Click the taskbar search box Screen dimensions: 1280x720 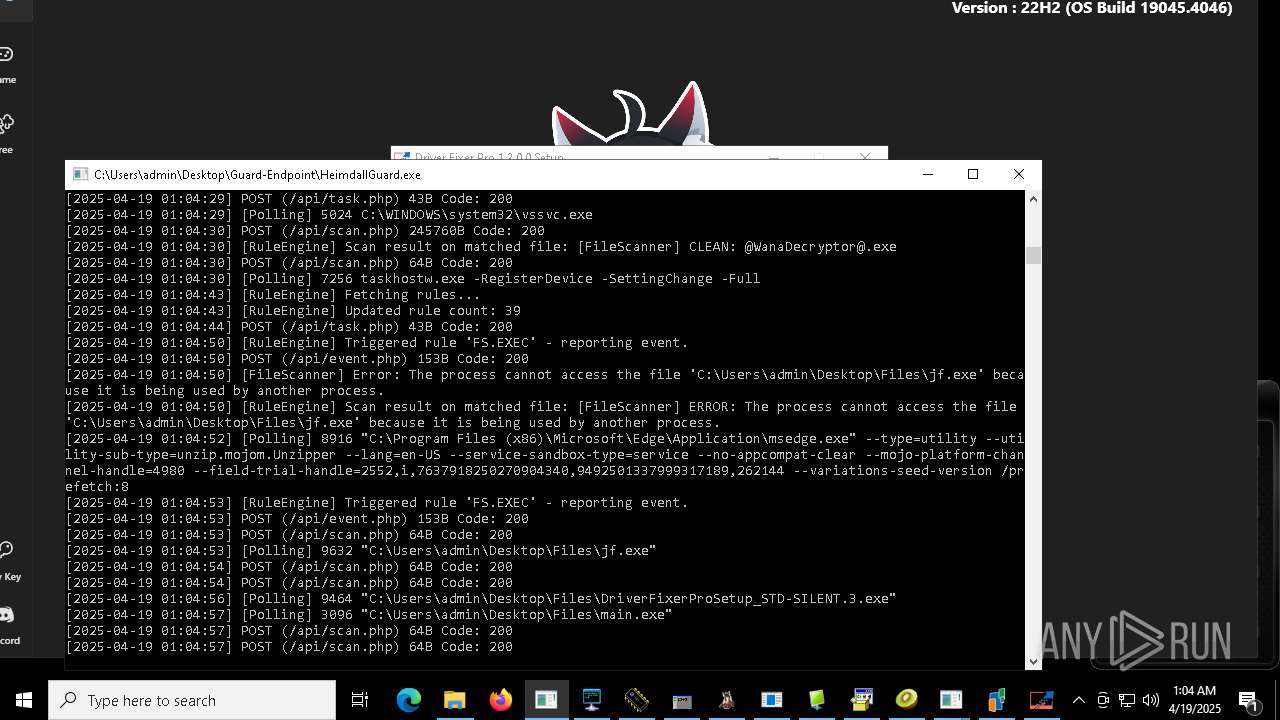(192, 700)
